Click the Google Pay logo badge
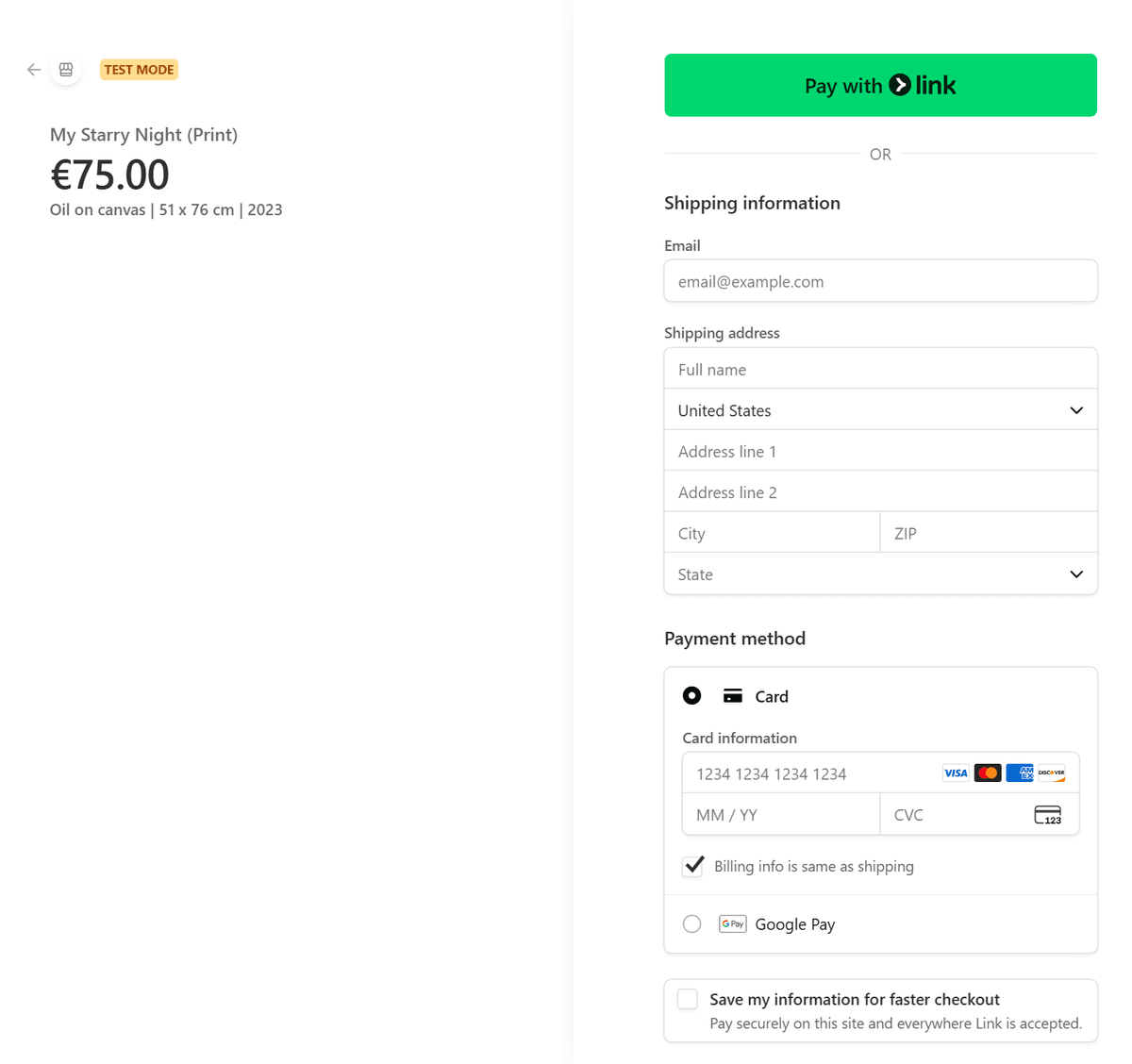1132x1064 pixels. [x=732, y=923]
